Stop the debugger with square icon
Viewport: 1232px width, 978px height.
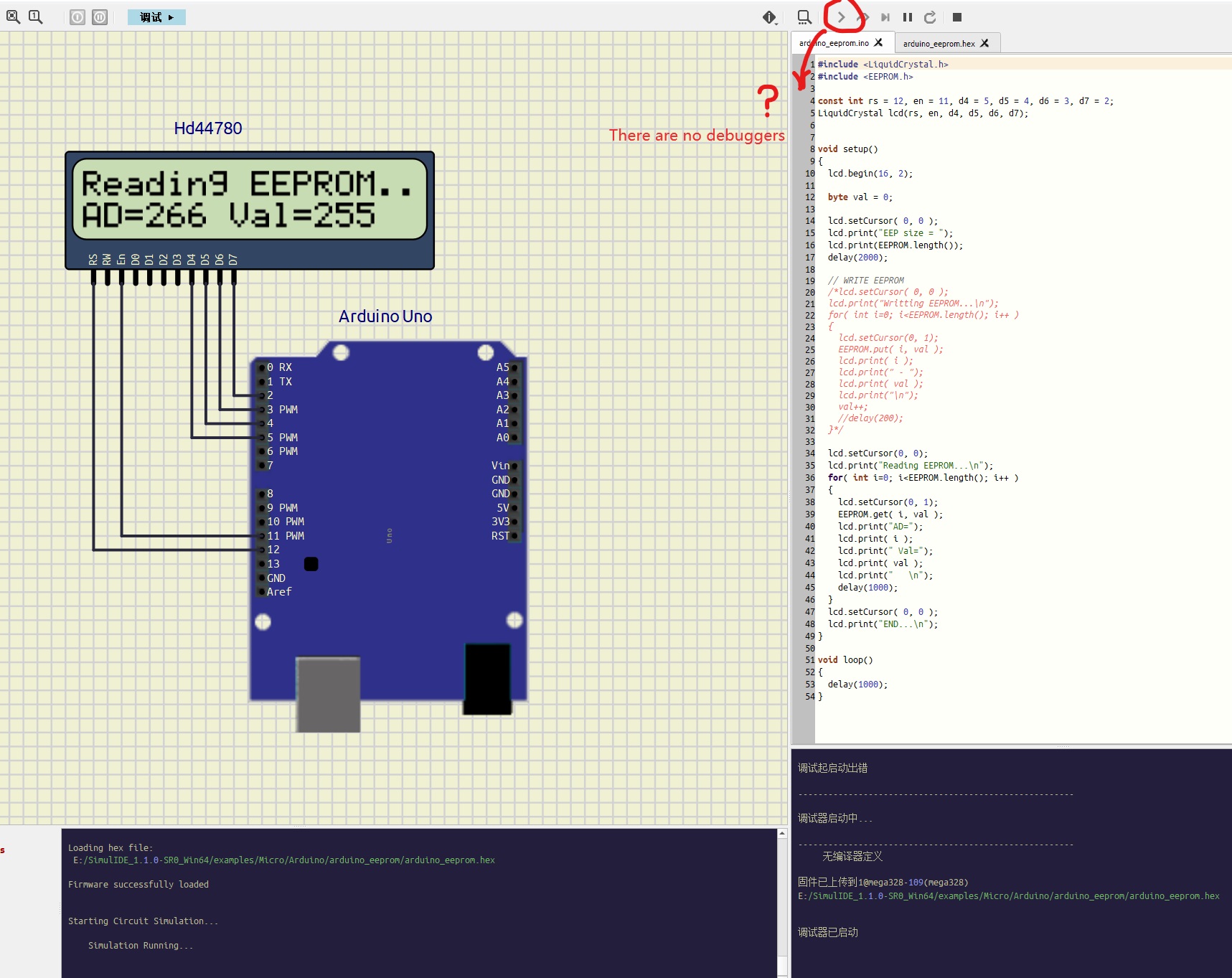point(956,17)
